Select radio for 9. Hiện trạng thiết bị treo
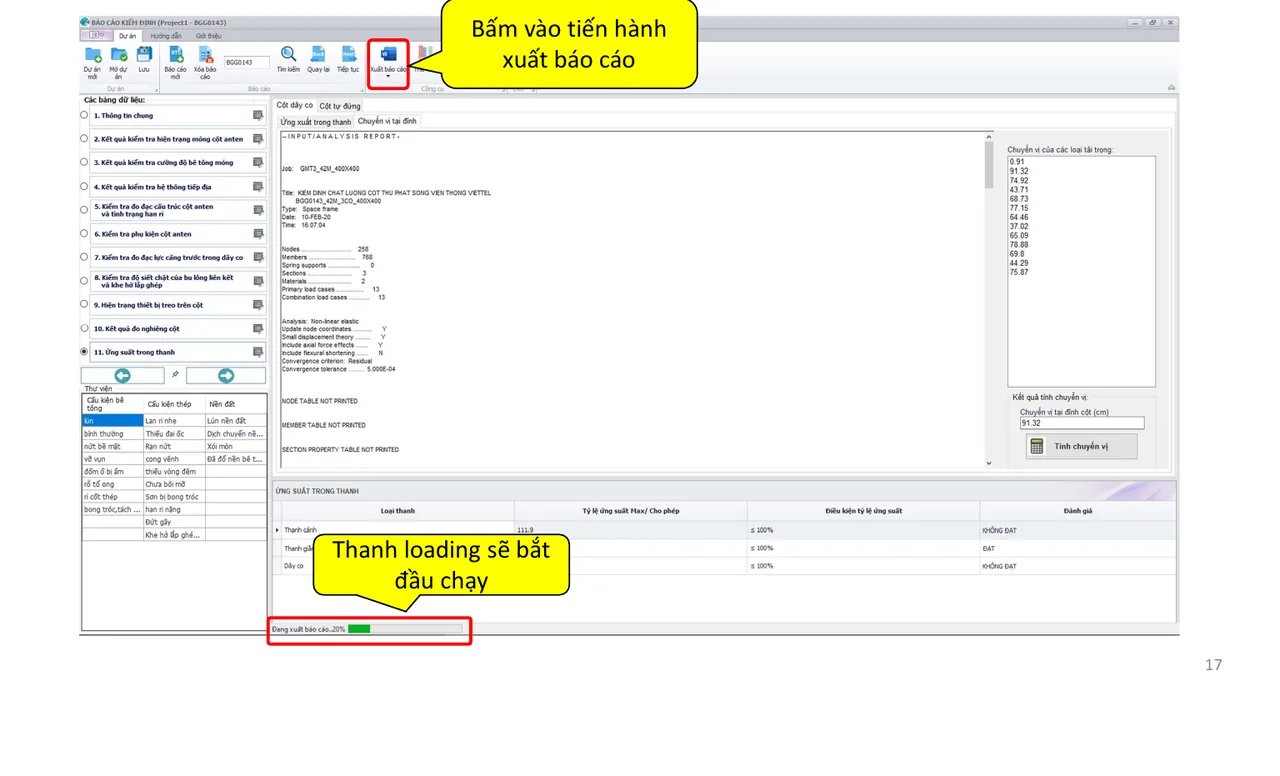Screen dimensions: 1280x776 click(x=84, y=304)
